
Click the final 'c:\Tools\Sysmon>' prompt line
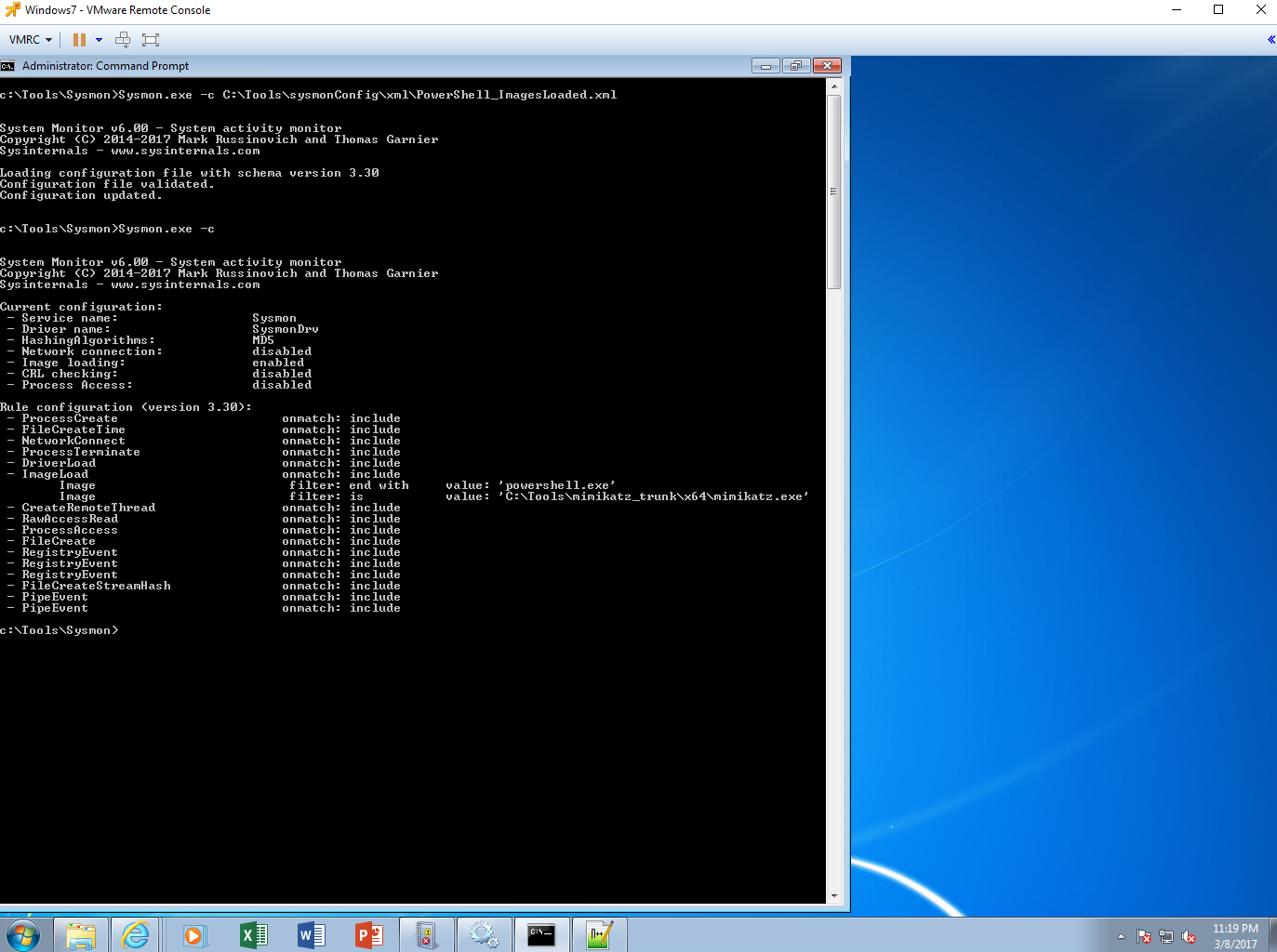60,630
